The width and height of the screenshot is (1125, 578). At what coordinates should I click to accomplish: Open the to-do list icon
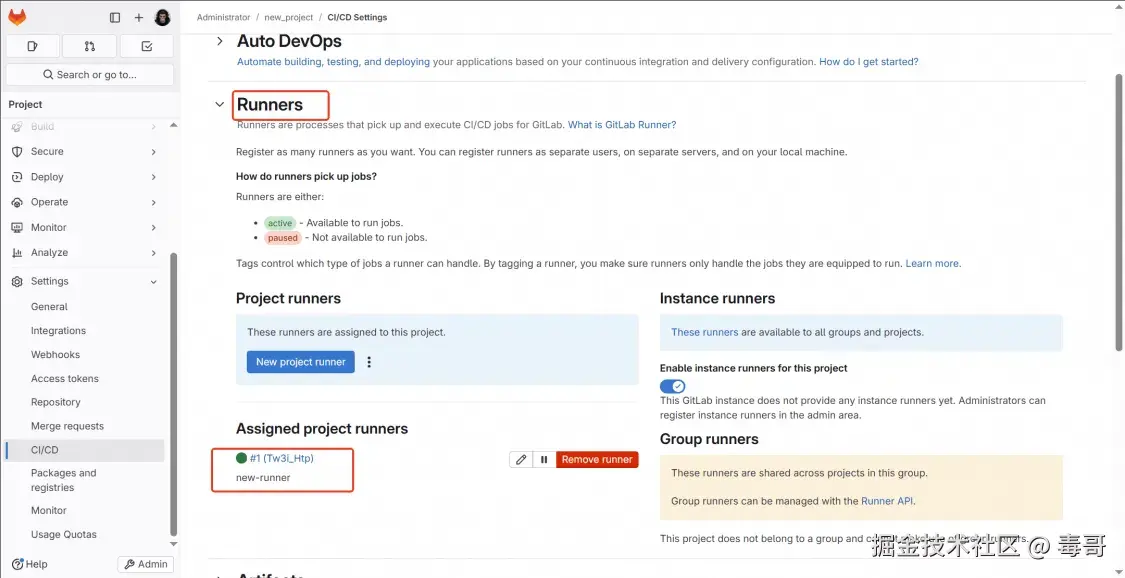click(146, 46)
